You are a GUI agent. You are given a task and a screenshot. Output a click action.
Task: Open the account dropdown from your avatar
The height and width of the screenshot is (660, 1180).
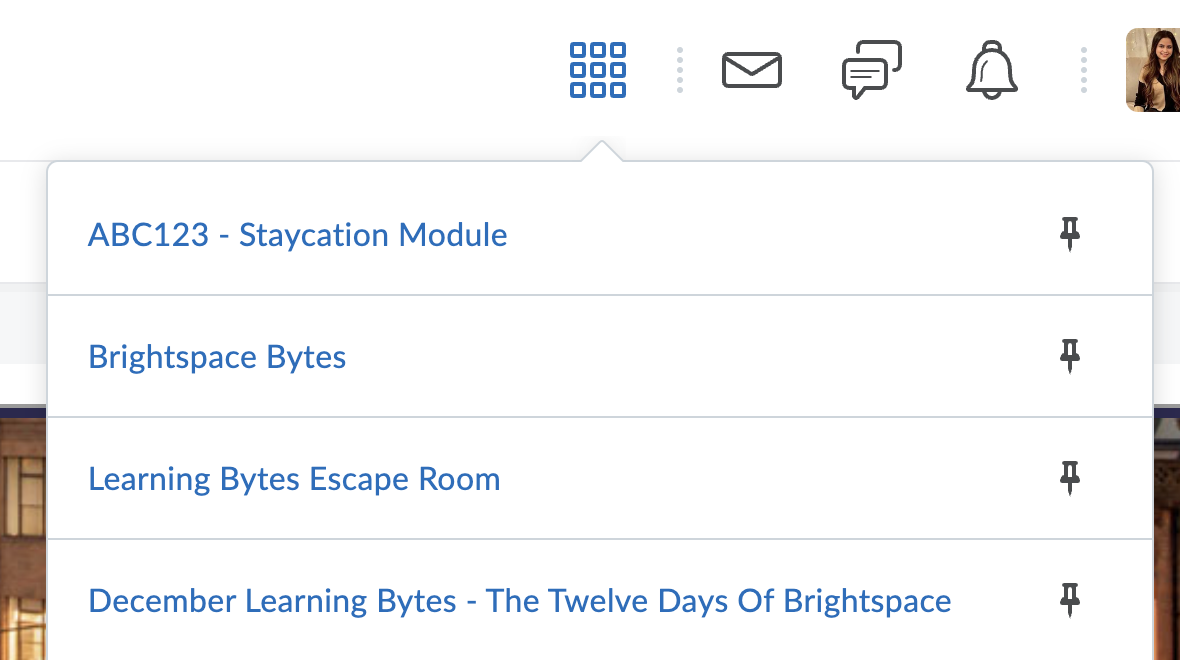pos(1157,69)
